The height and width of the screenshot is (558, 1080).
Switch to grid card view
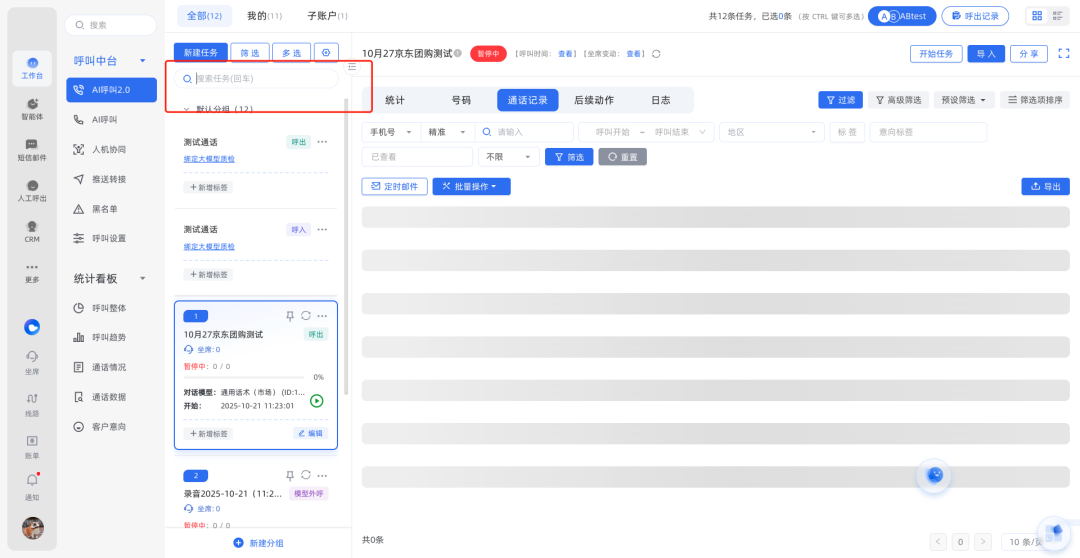coord(1037,16)
